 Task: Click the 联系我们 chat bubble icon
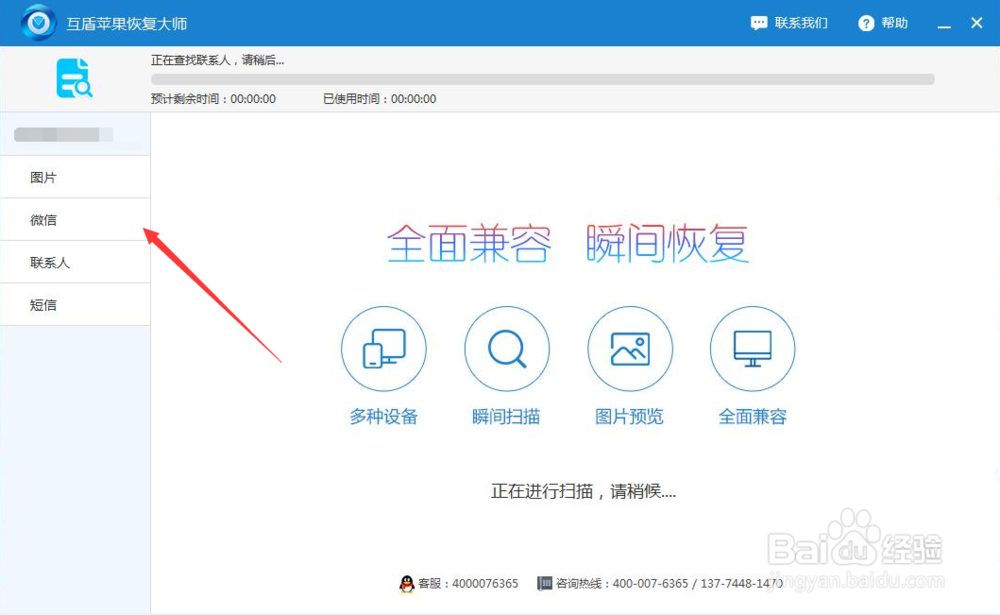[757, 22]
